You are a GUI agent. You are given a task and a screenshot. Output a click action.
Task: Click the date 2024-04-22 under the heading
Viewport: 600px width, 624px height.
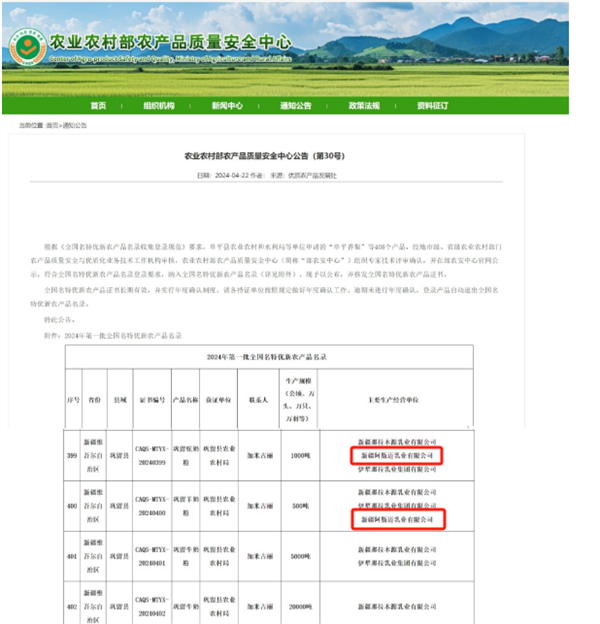click(x=232, y=176)
